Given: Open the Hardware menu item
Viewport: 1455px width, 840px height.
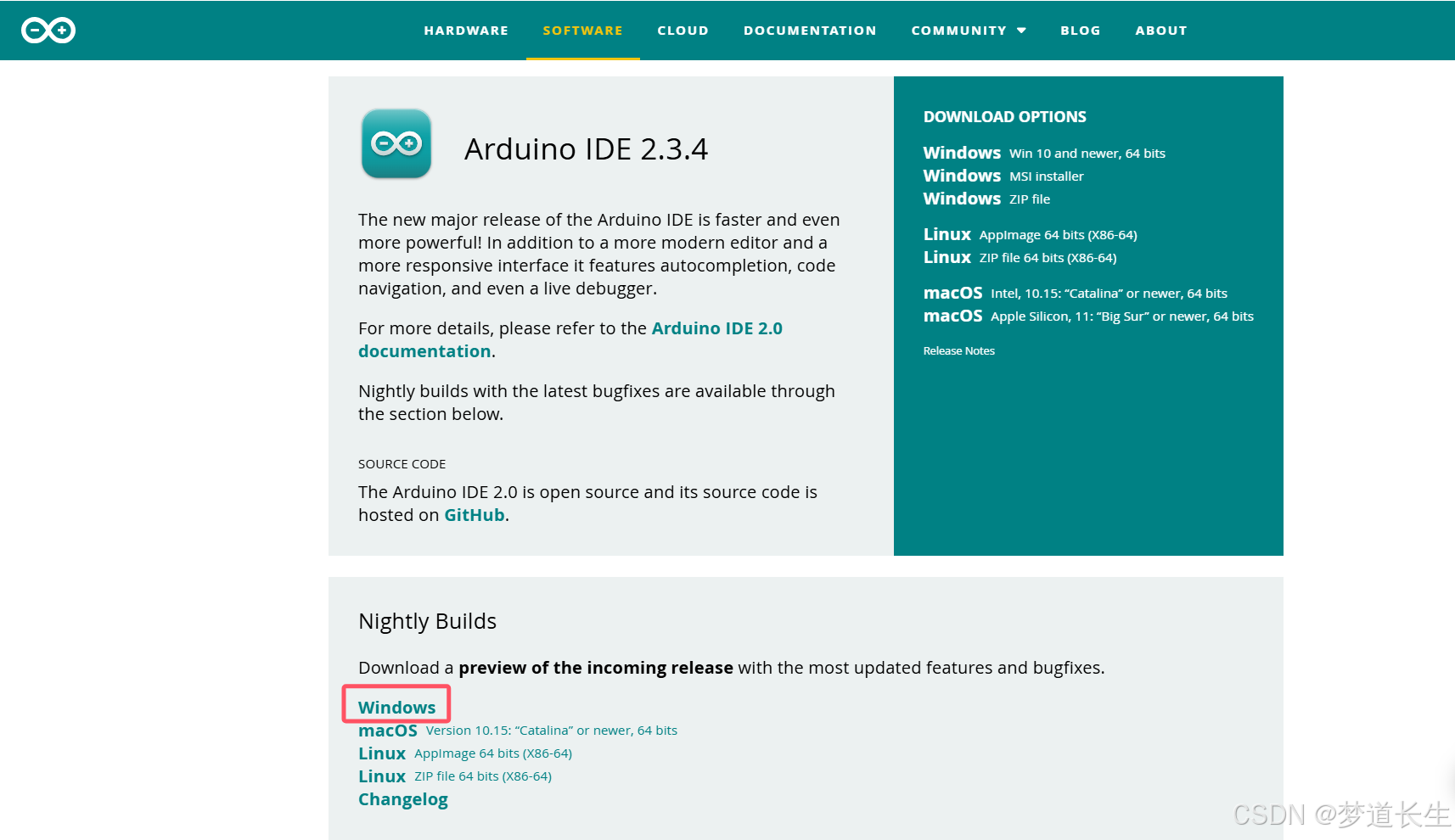Looking at the screenshot, I should click(466, 31).
